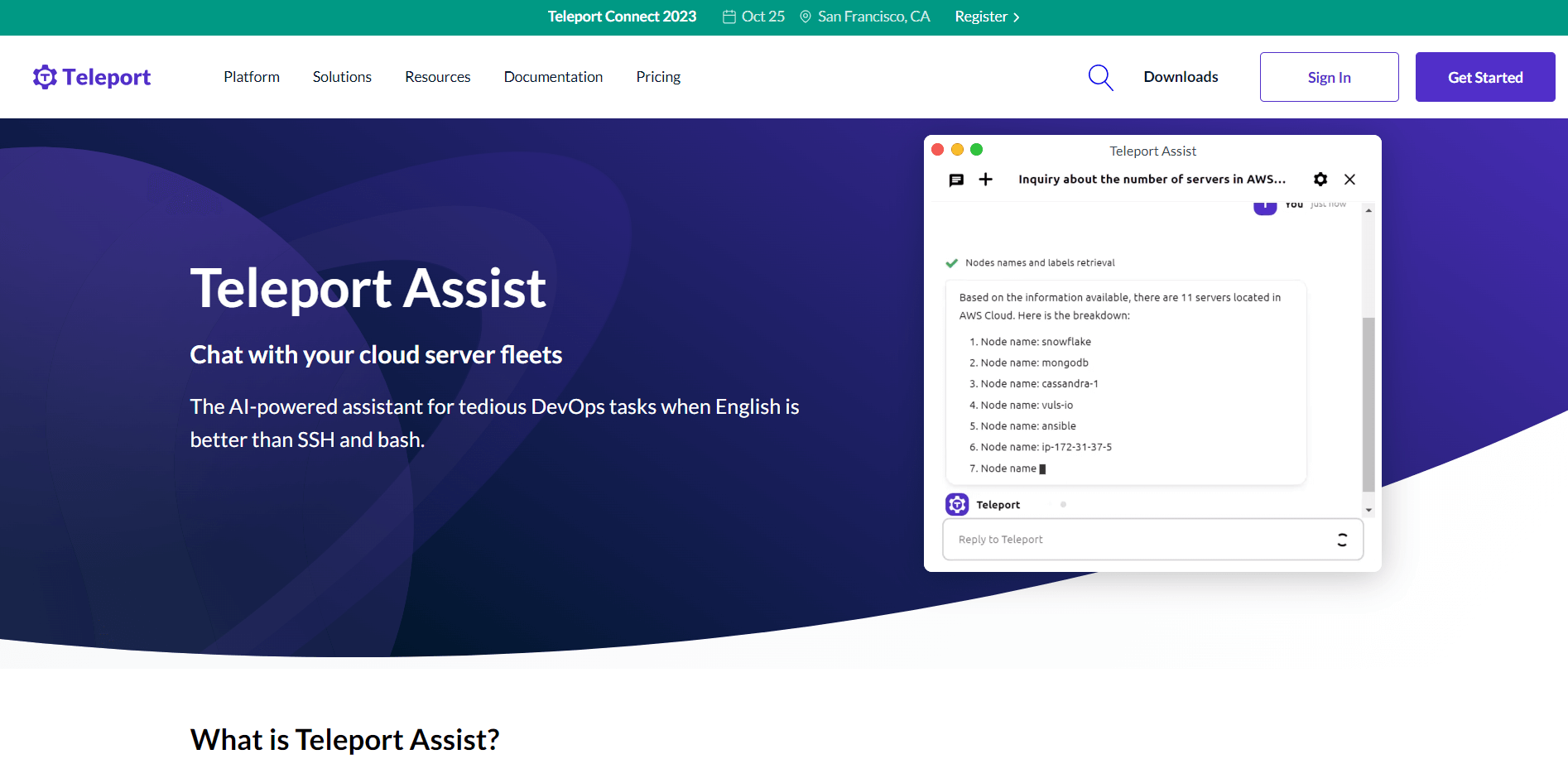
Task: Open the search magnifier icon
Action: pos(1099,76)
